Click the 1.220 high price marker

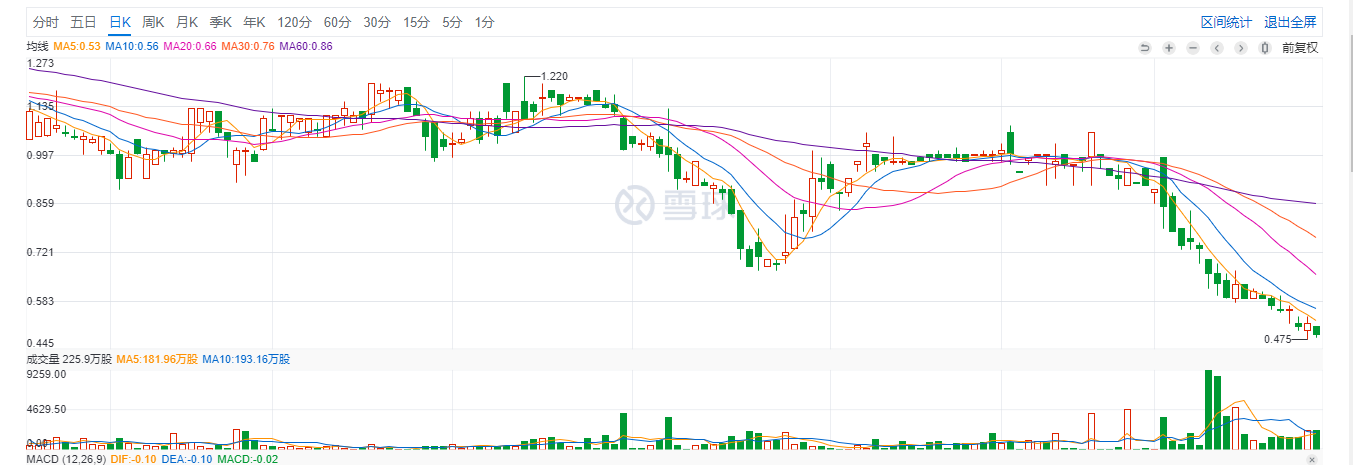point(554,76)
